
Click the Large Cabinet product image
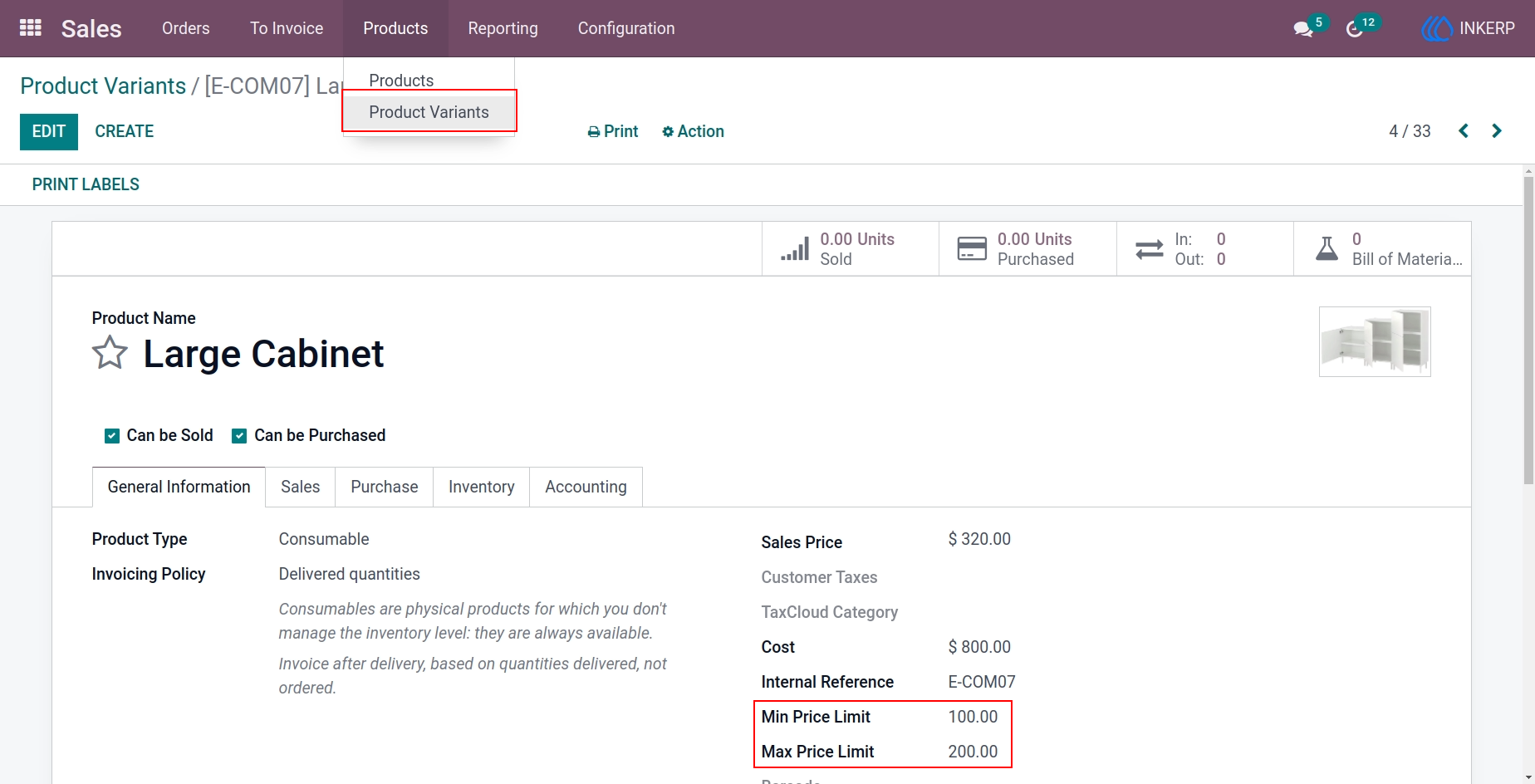click(x=1375, y=341)
